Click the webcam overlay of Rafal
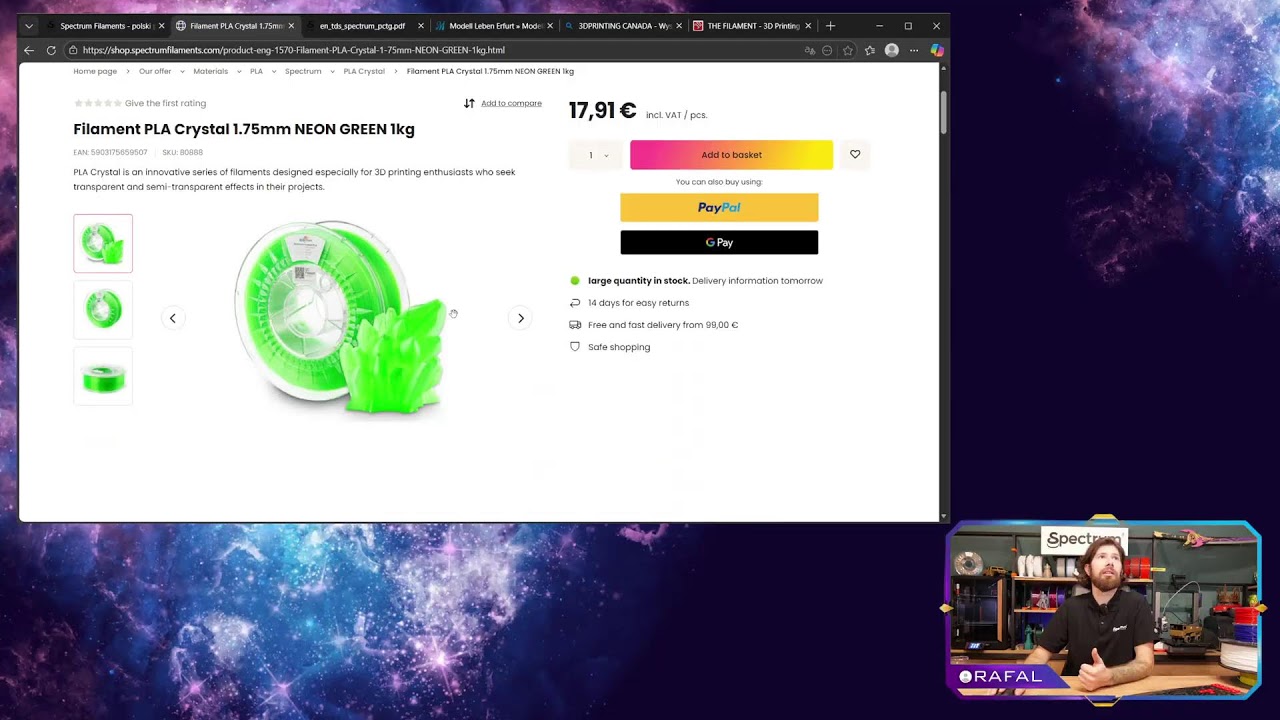This screenshot has height=720, width=1280. pos(1104,610)
